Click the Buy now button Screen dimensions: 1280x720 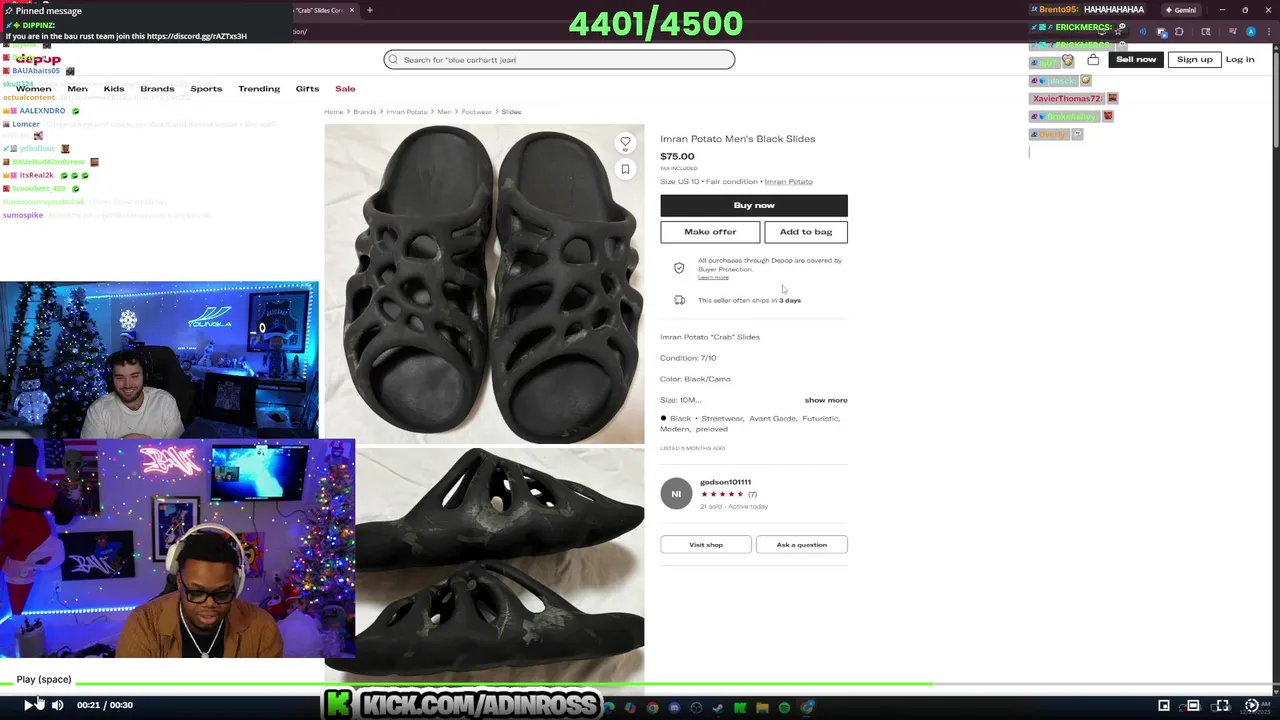point(754,205)
